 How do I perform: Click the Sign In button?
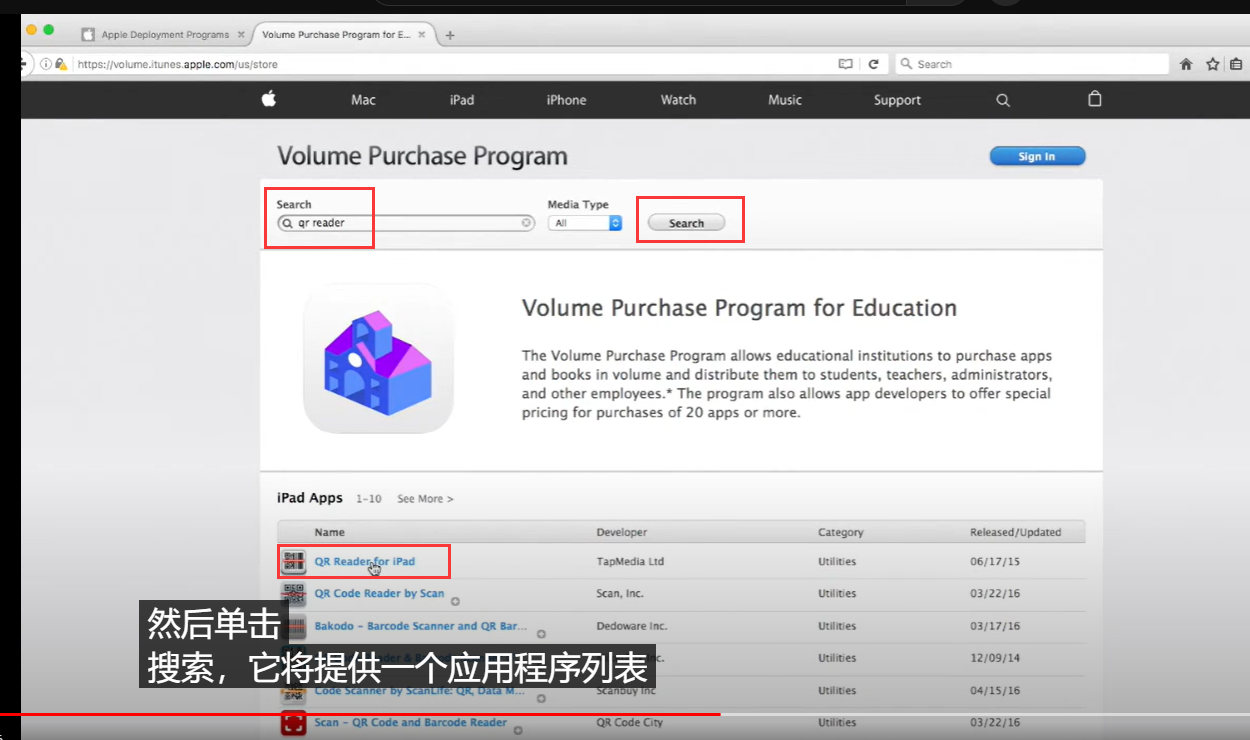(x=1037, y=156)
